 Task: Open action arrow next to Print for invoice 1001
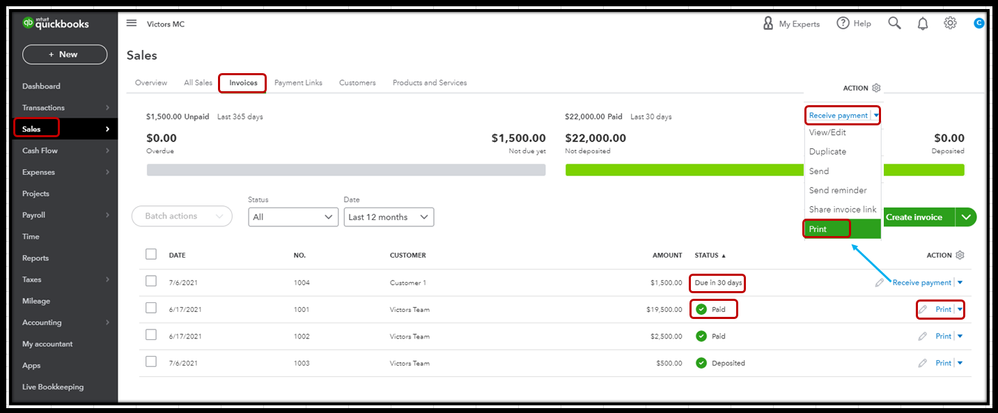[960, 309]
